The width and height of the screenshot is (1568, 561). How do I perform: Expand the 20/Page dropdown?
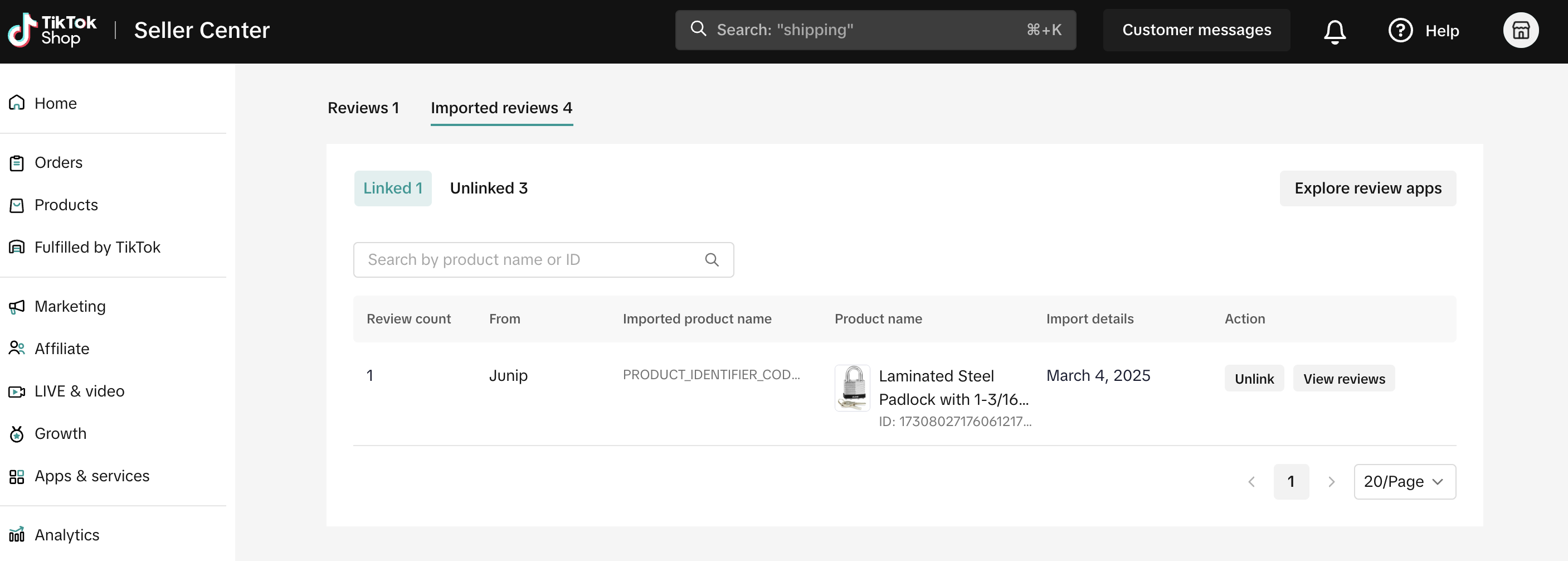pyautogui.click(x=1404, y=482)
